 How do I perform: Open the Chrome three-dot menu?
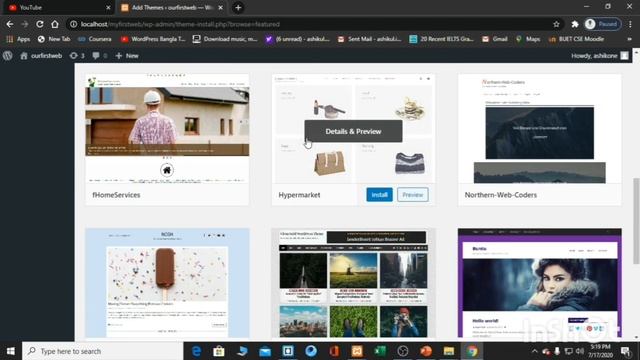tap(630, 24)
